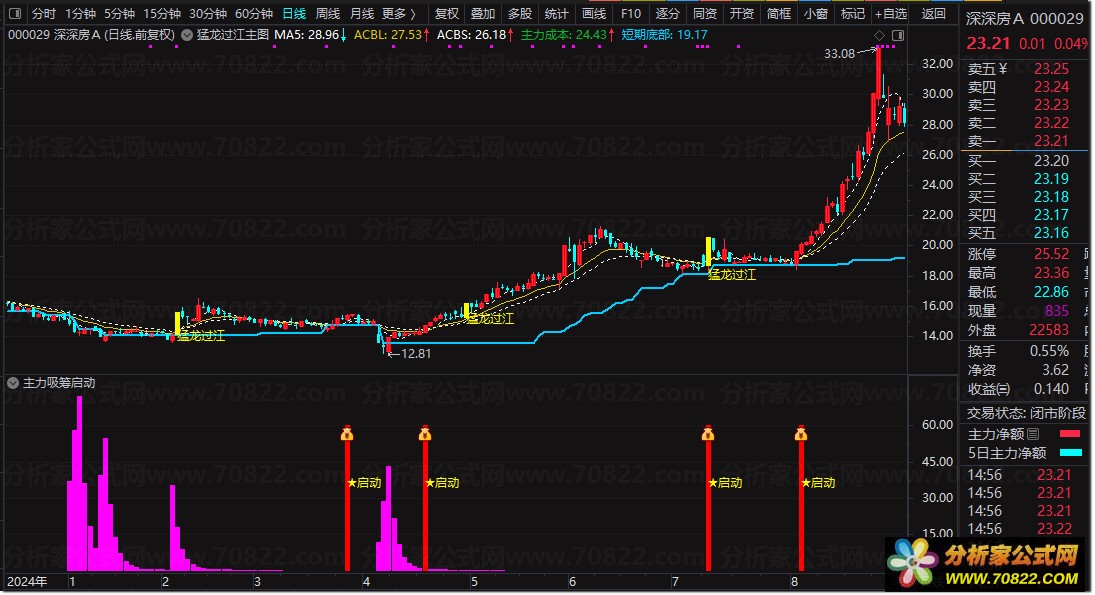This screenshot has width=1095, height=595.
Task: Open the 小窗 mini window
Action: (x=816, y=13)
